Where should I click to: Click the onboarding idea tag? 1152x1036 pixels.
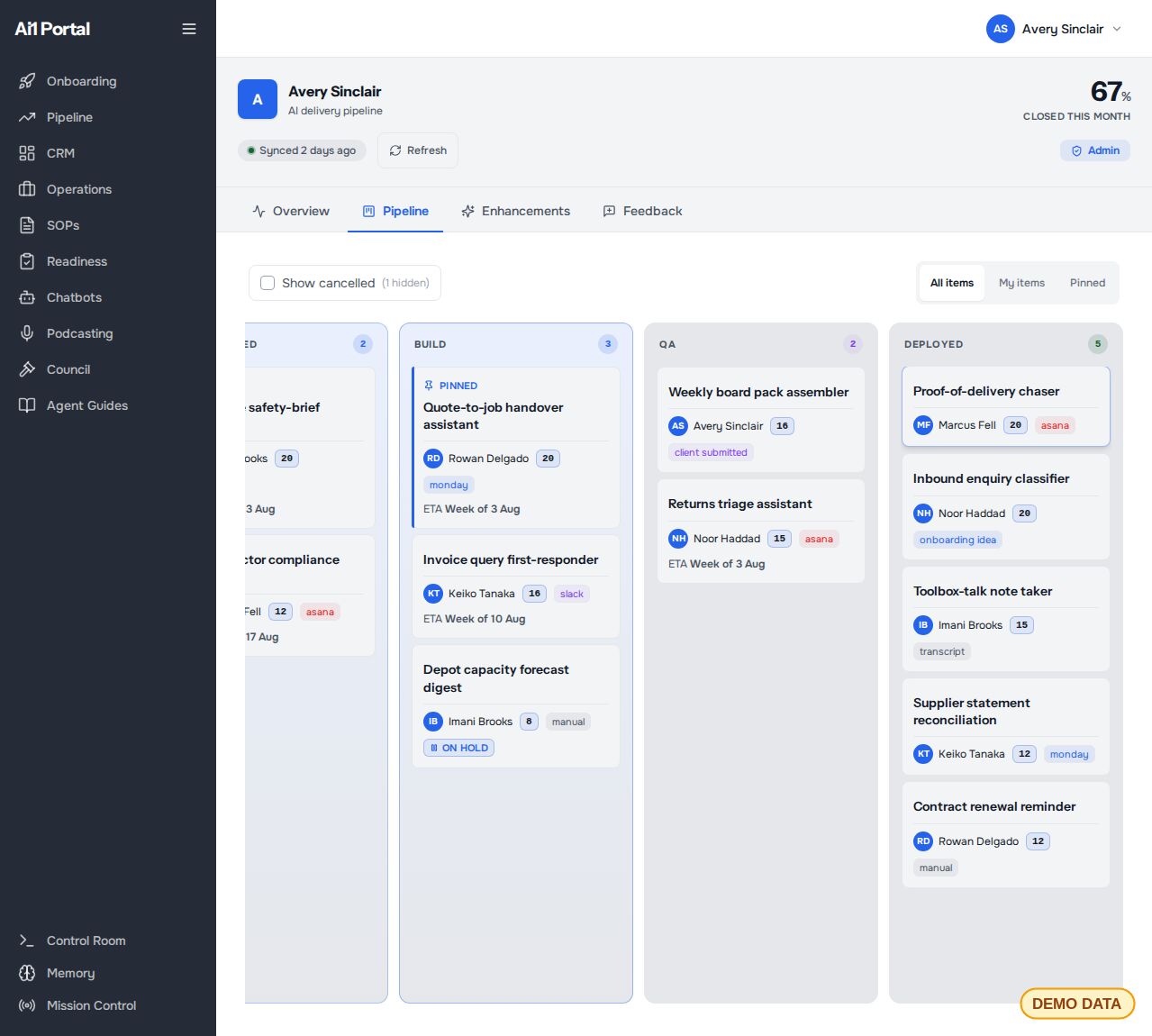pos(957,540)
